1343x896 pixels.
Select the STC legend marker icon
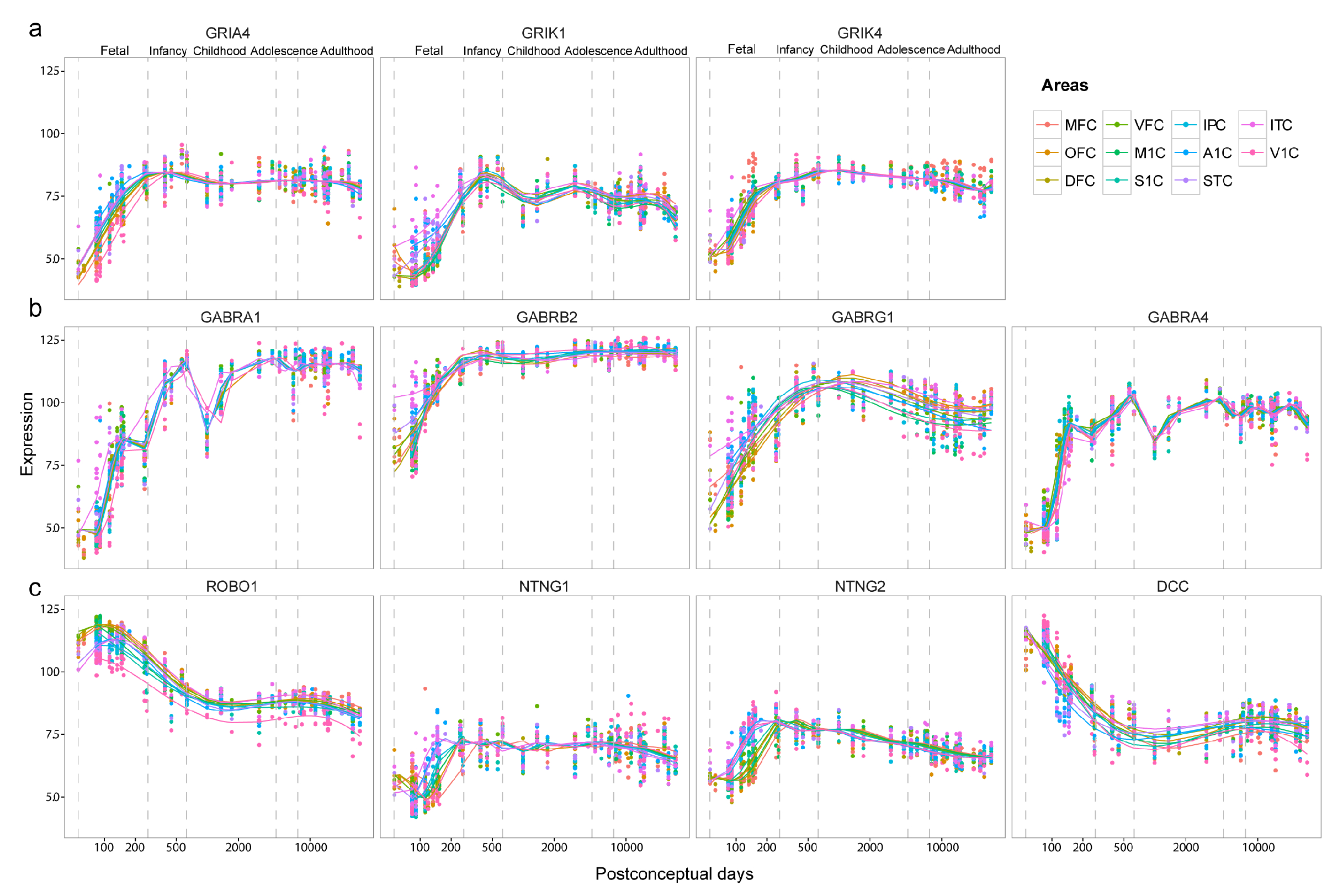coord(1185,181)
